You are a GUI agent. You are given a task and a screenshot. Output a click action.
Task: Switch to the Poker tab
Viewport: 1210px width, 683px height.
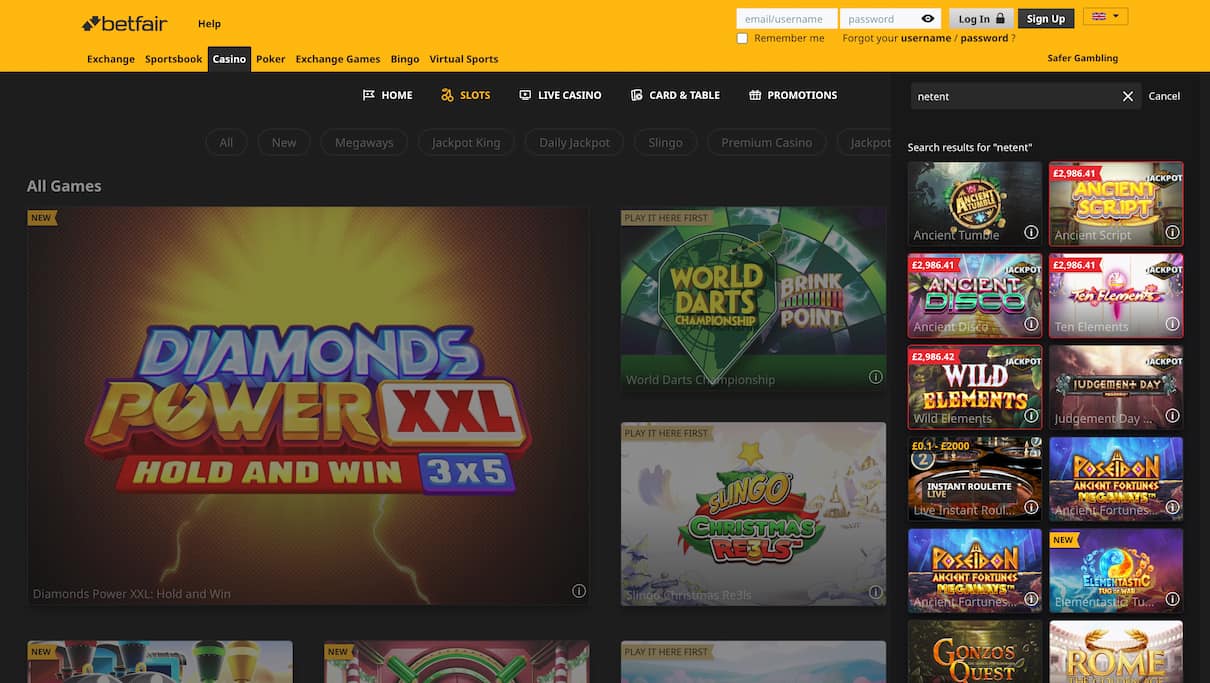269,59
